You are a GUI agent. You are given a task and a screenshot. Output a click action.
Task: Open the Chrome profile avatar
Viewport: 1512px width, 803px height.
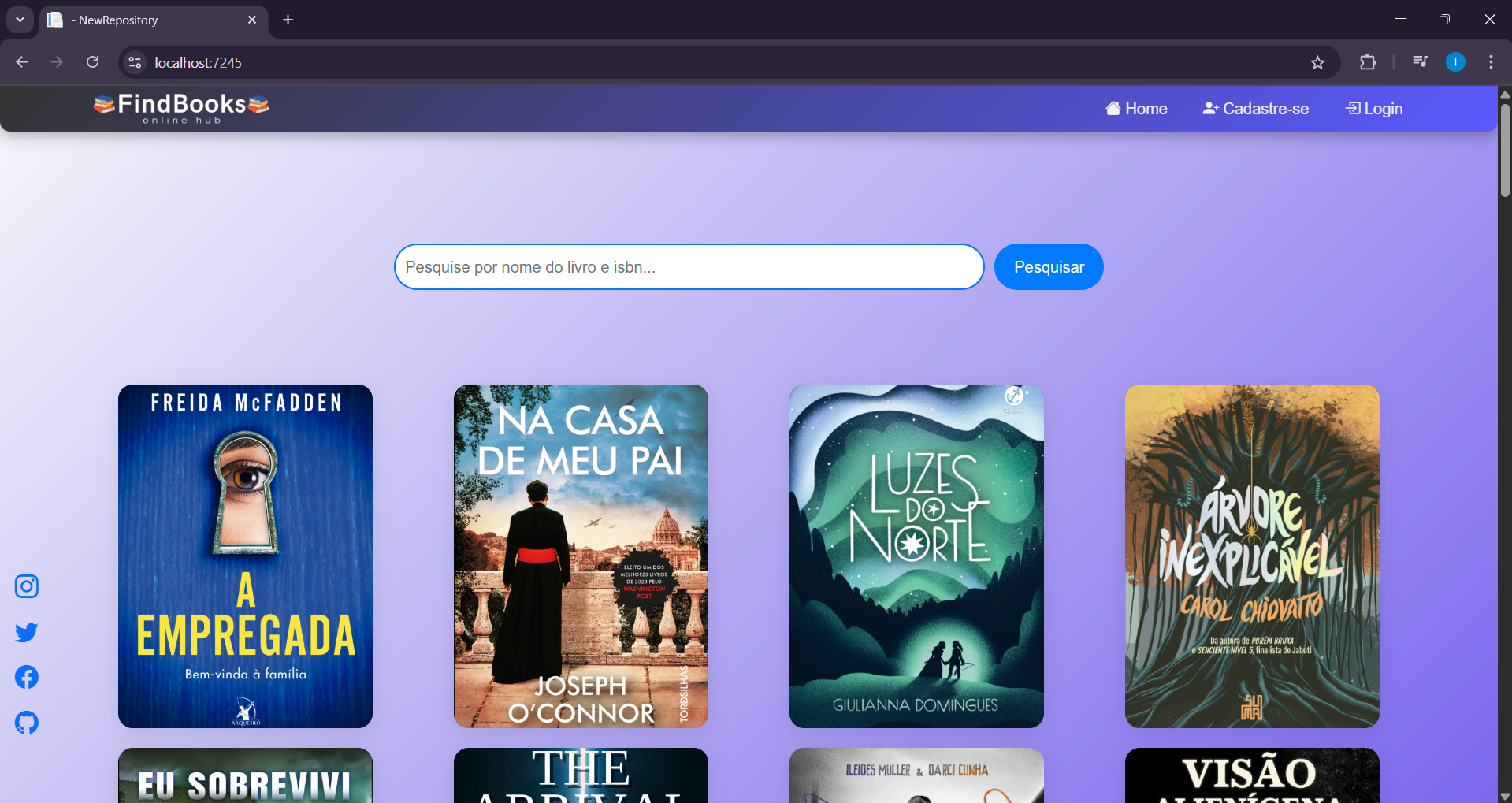(x=1455, y=62)
